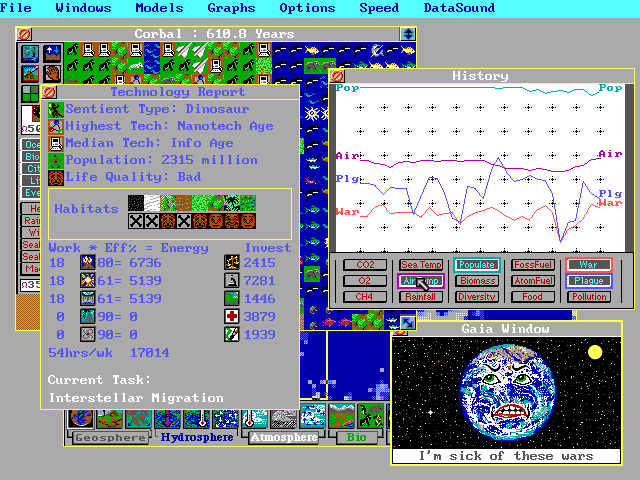The width and height of the screenshot is (640, 480).
Task: Click the mountains biome icon above Bio tab
Action: click(342, 416)
